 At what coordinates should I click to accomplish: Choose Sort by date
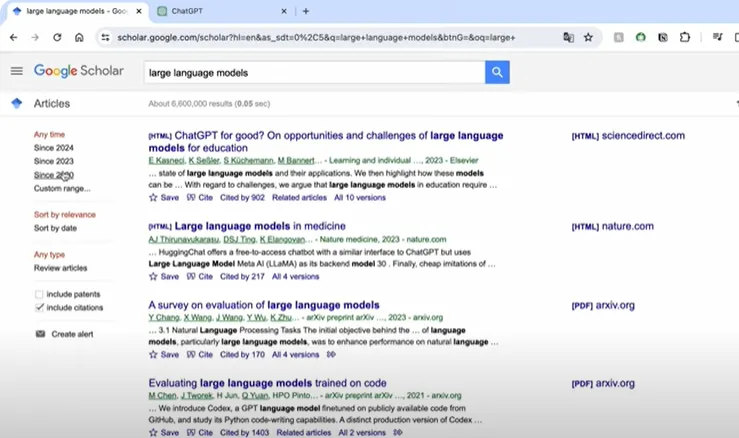coord(55,228)
